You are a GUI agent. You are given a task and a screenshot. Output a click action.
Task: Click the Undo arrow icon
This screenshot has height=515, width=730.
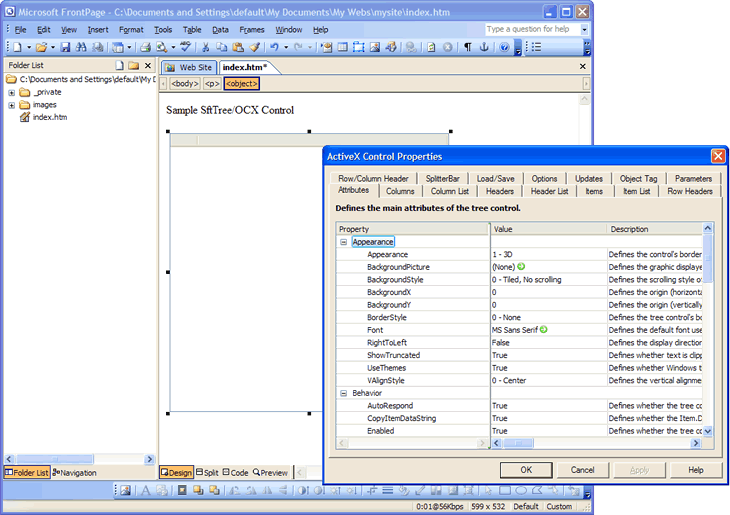click(273, 47)
